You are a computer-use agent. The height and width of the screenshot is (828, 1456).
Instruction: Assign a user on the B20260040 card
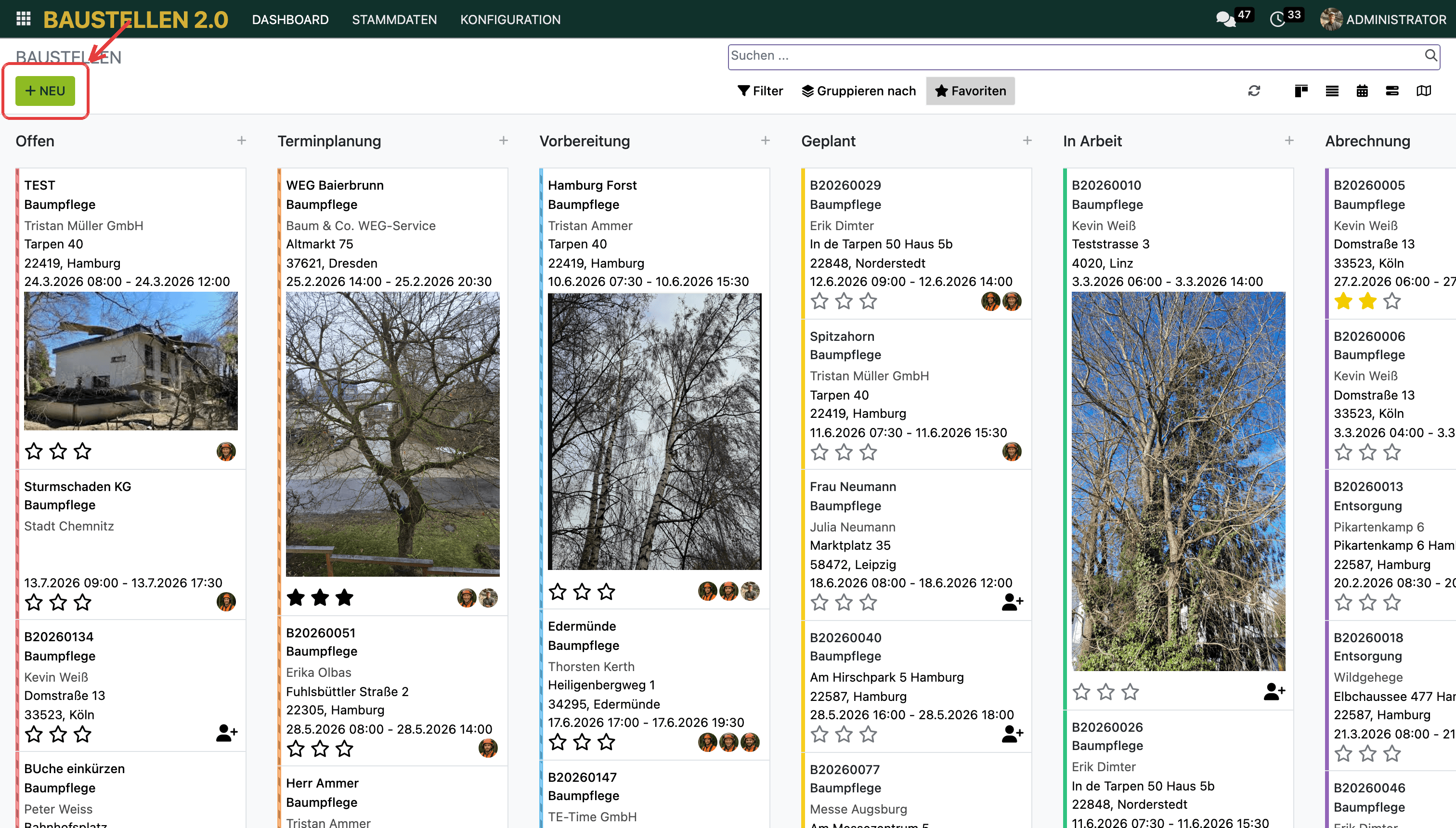[x=1013, y=734]
